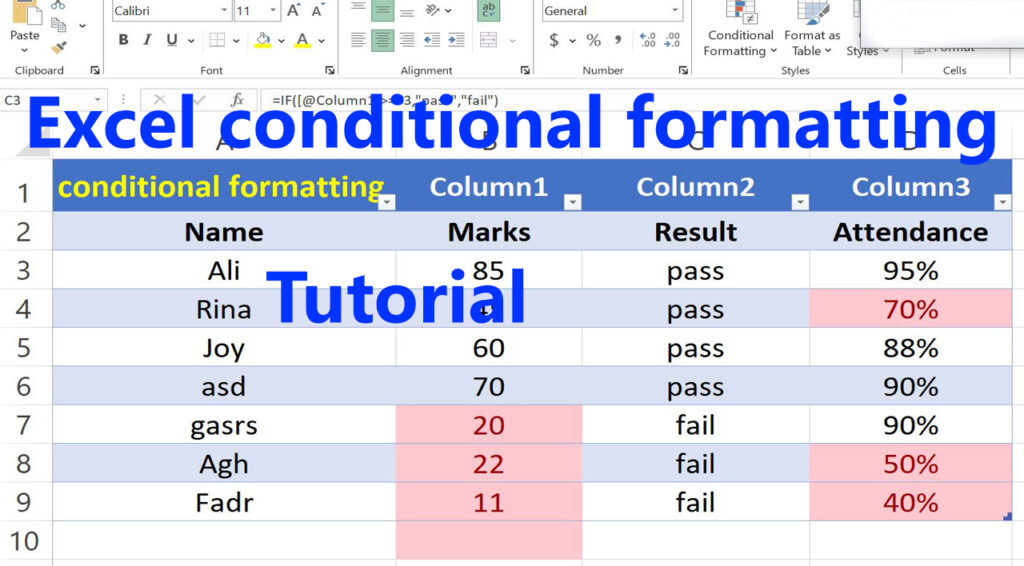Screen dimensions: 1024x566
Task: Click Increase Indent icon
Action: (x=456, y=40)
